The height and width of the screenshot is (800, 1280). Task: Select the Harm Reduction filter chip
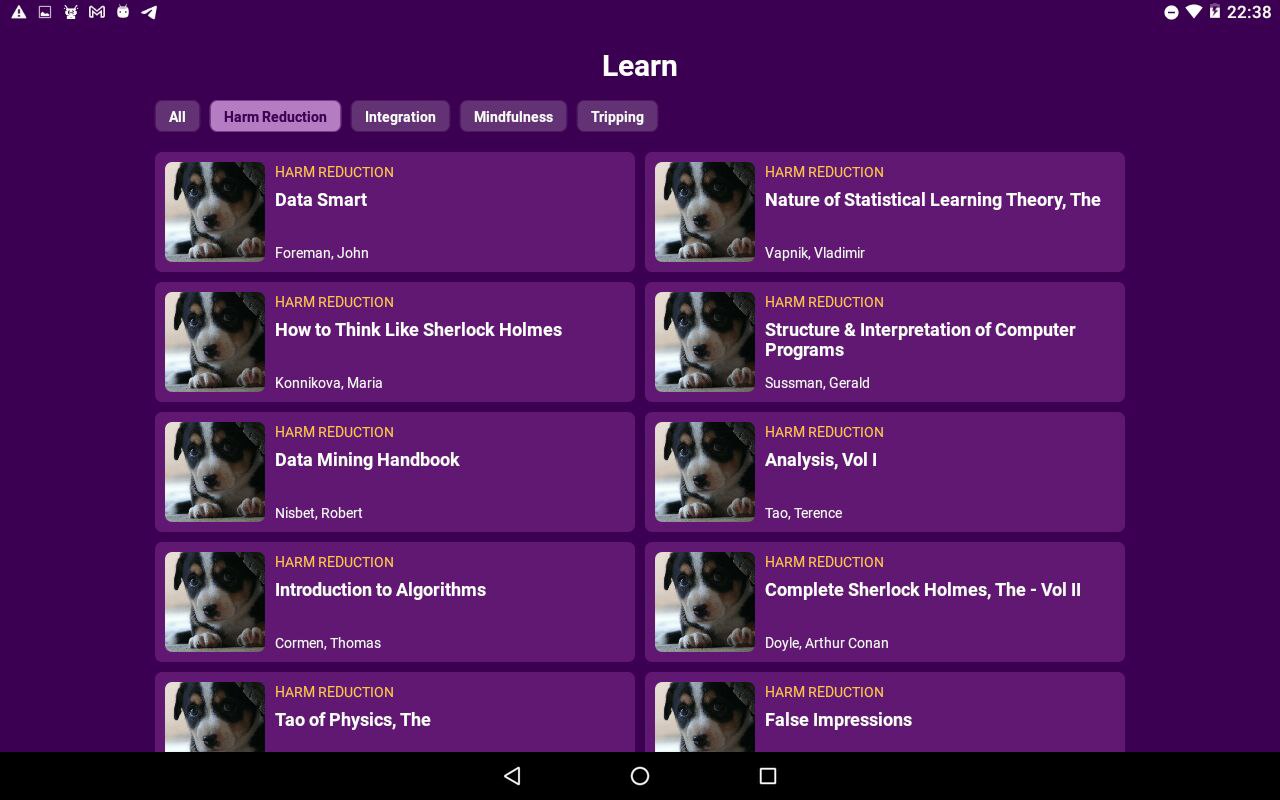click(x=275, y=116)
